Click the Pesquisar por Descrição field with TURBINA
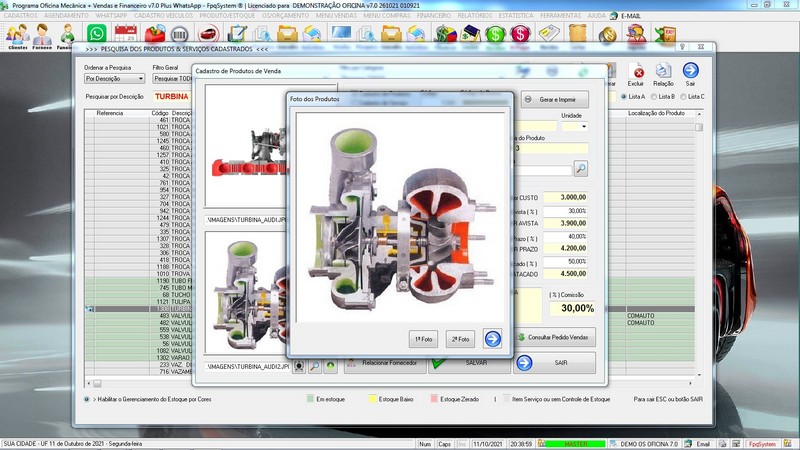Viewport: 800px width, 450px height. pos(171,96)
